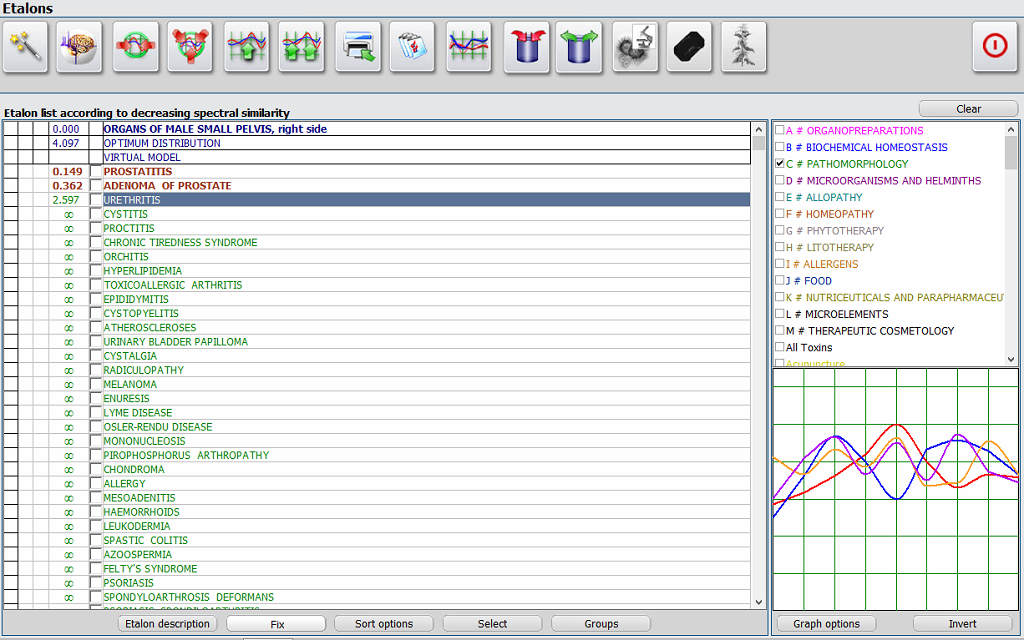Viewport: 1024px width, 640px height.
Task: Click the printer icon to print results
Action: 358,46
